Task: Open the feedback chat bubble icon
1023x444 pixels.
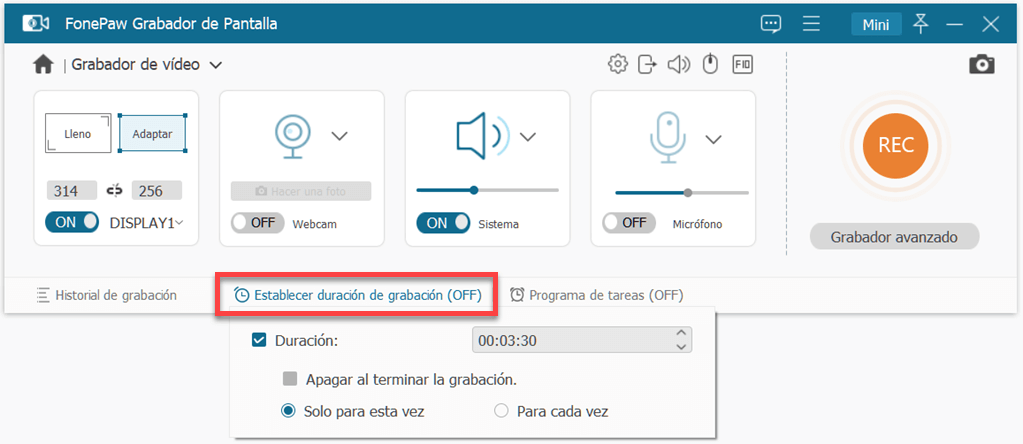Action: (x=771, y=25)
